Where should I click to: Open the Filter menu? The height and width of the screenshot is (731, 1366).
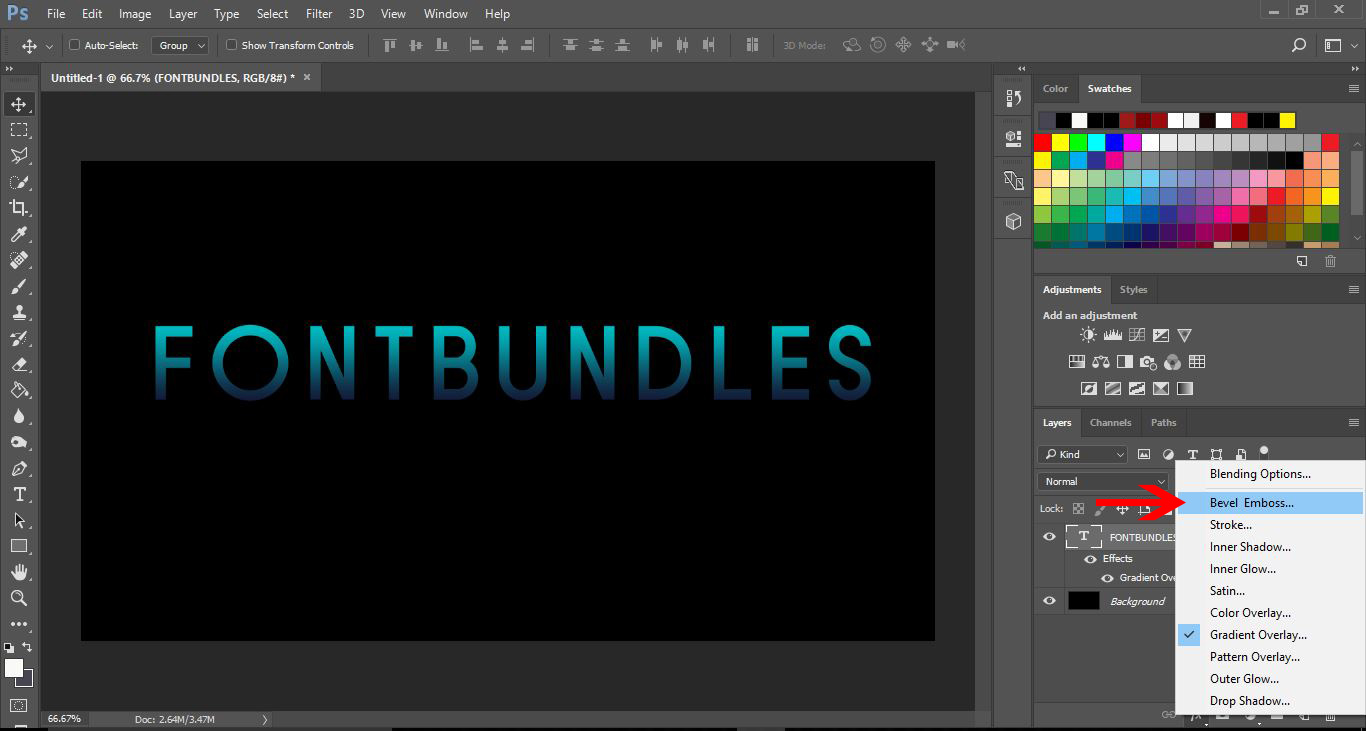pos(319,14)
